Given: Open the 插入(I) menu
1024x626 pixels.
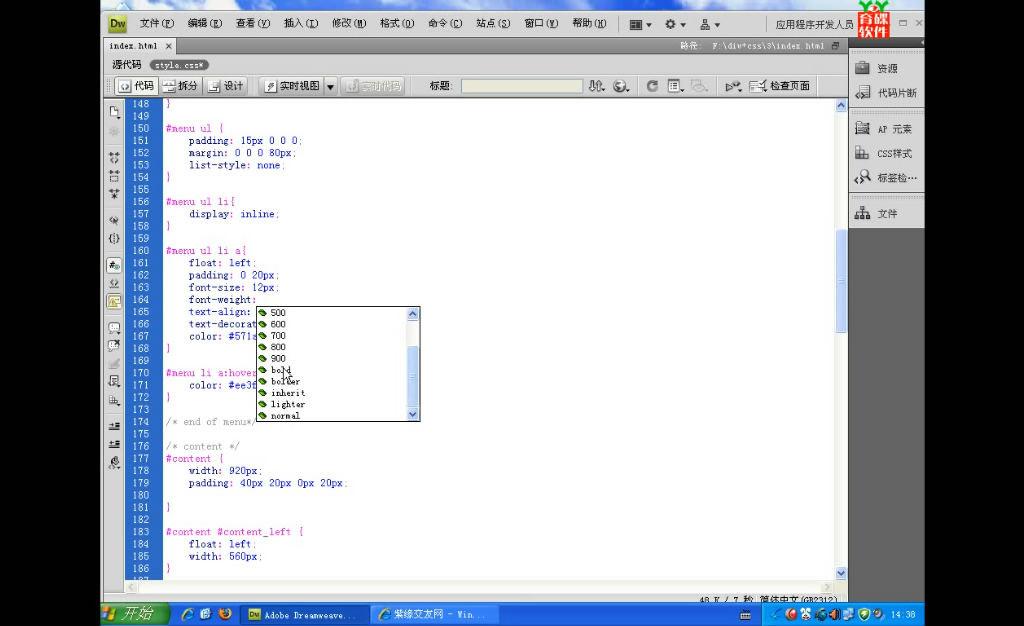Looking at the screenshot, I should (x=301, y=23).
